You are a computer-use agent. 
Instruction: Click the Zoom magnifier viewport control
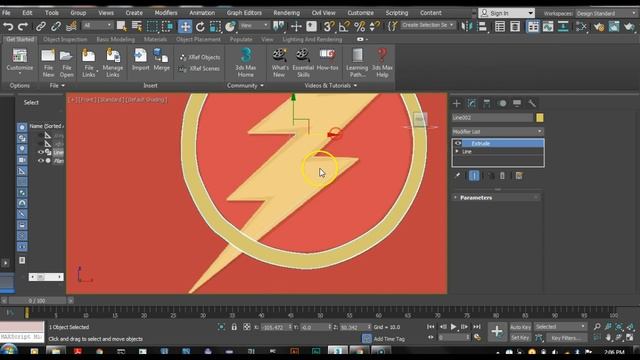(597, 327)
